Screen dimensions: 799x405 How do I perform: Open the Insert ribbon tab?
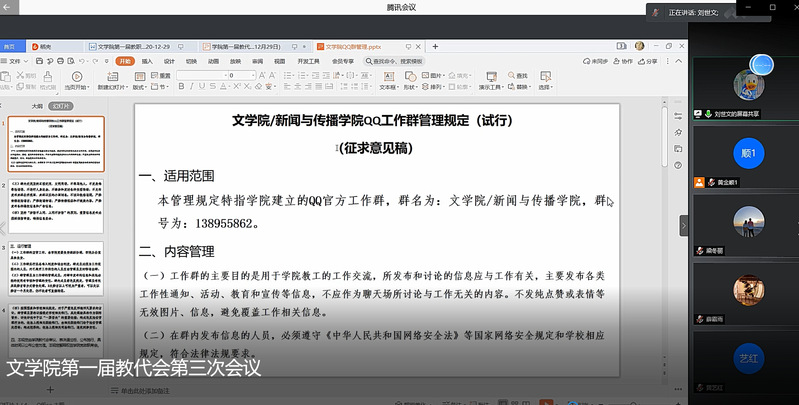[147, 61]
